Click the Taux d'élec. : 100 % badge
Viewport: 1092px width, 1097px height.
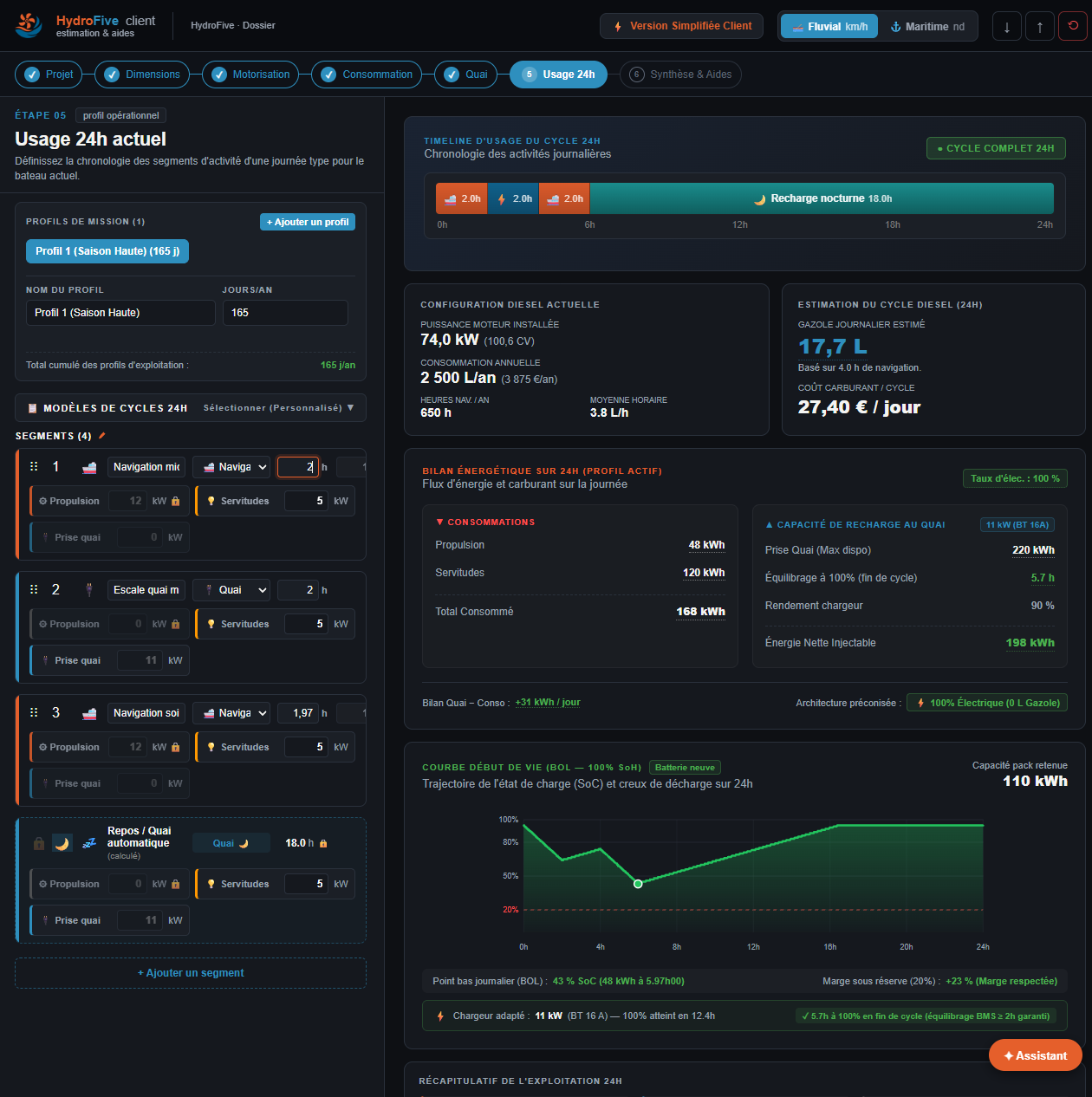point(1015,478)
